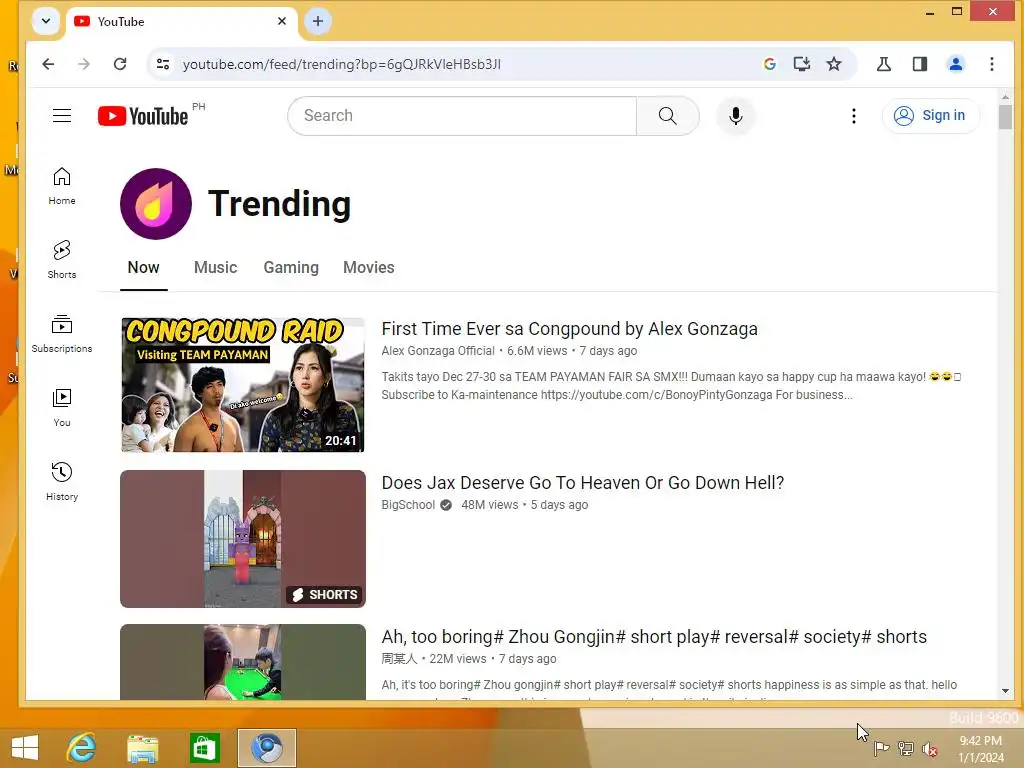View site information icon in address bar
Image resolution: width=1024 pixels, height=768 pixels.
[163, 64]
